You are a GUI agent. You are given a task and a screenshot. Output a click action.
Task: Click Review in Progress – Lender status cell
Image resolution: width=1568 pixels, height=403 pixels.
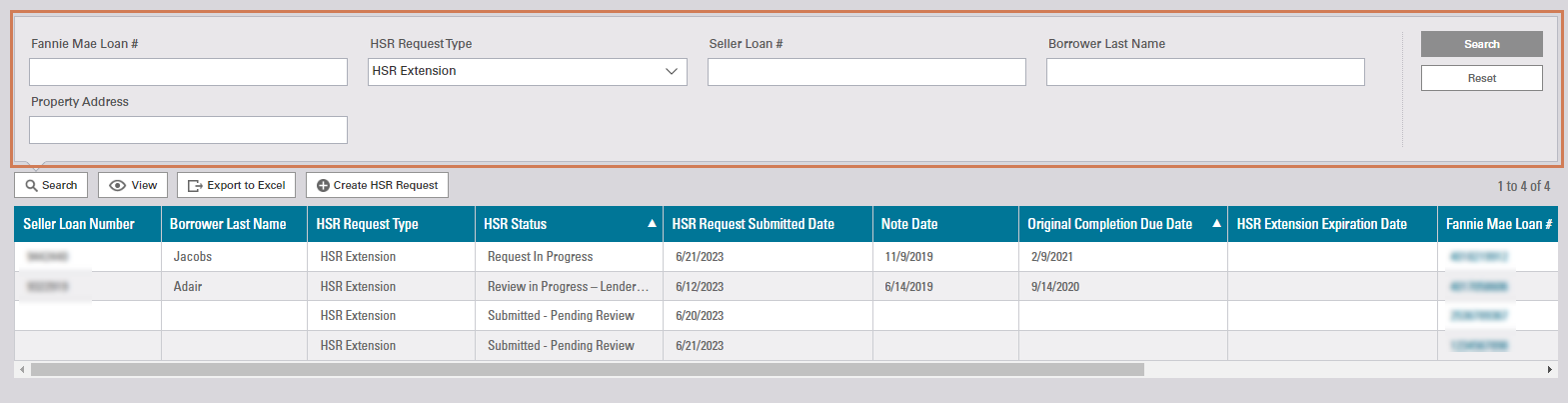pos(568,287)
